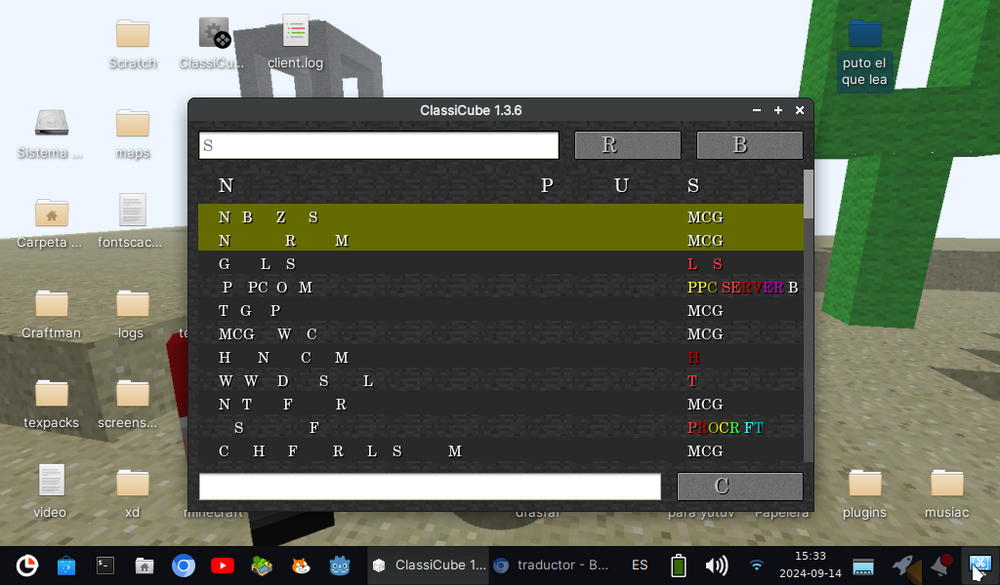Viewport: 1000px width, 585px height.
Task: Select the 'W W D S L' server row
Action: tap(501, 381)
